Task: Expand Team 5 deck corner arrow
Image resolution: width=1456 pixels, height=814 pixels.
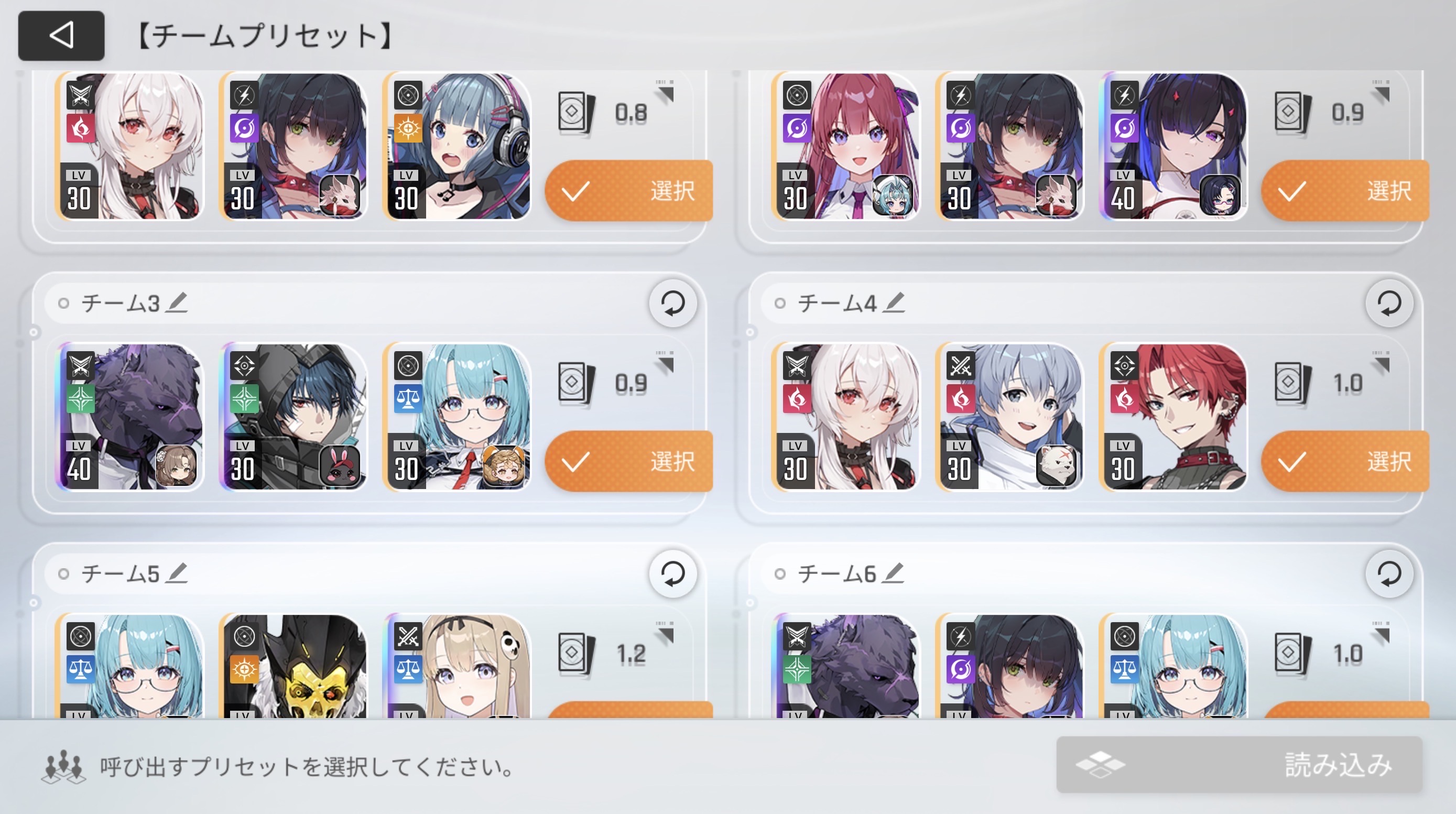Action: pos(665,633)
